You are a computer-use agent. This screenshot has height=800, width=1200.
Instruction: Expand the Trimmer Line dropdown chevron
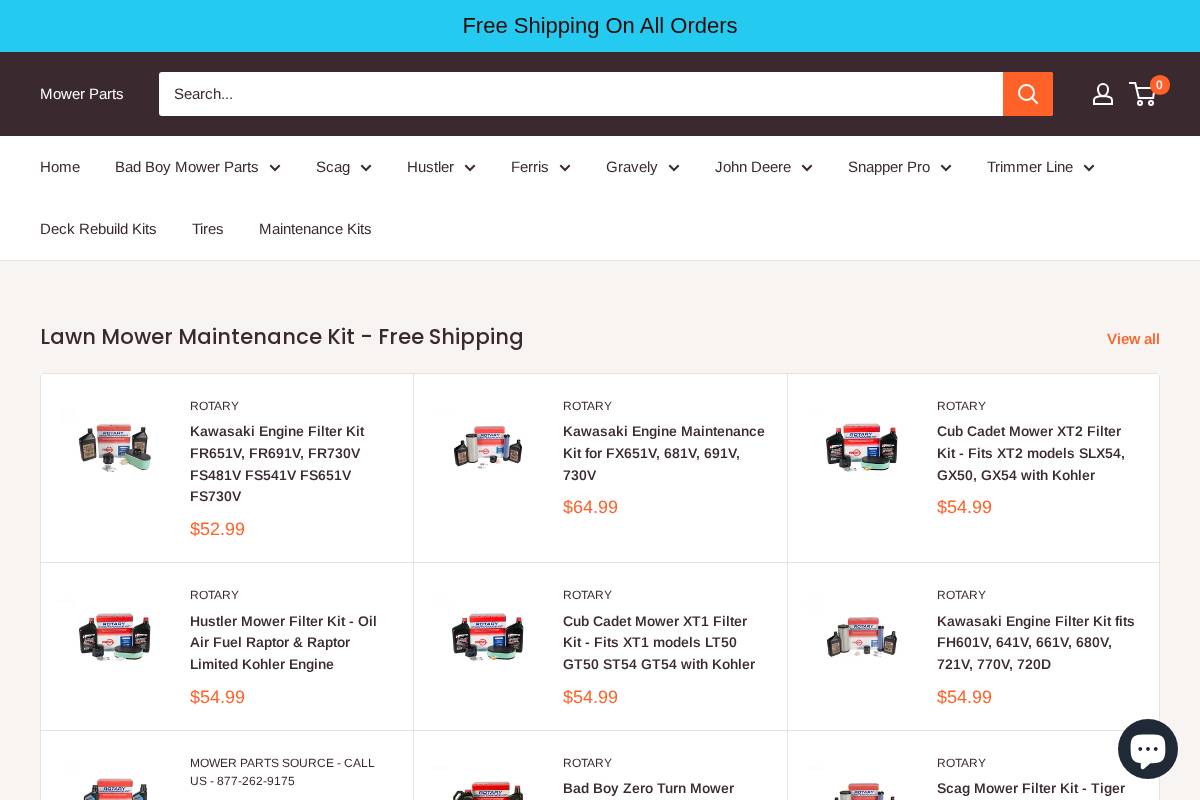coord(1089,167)
